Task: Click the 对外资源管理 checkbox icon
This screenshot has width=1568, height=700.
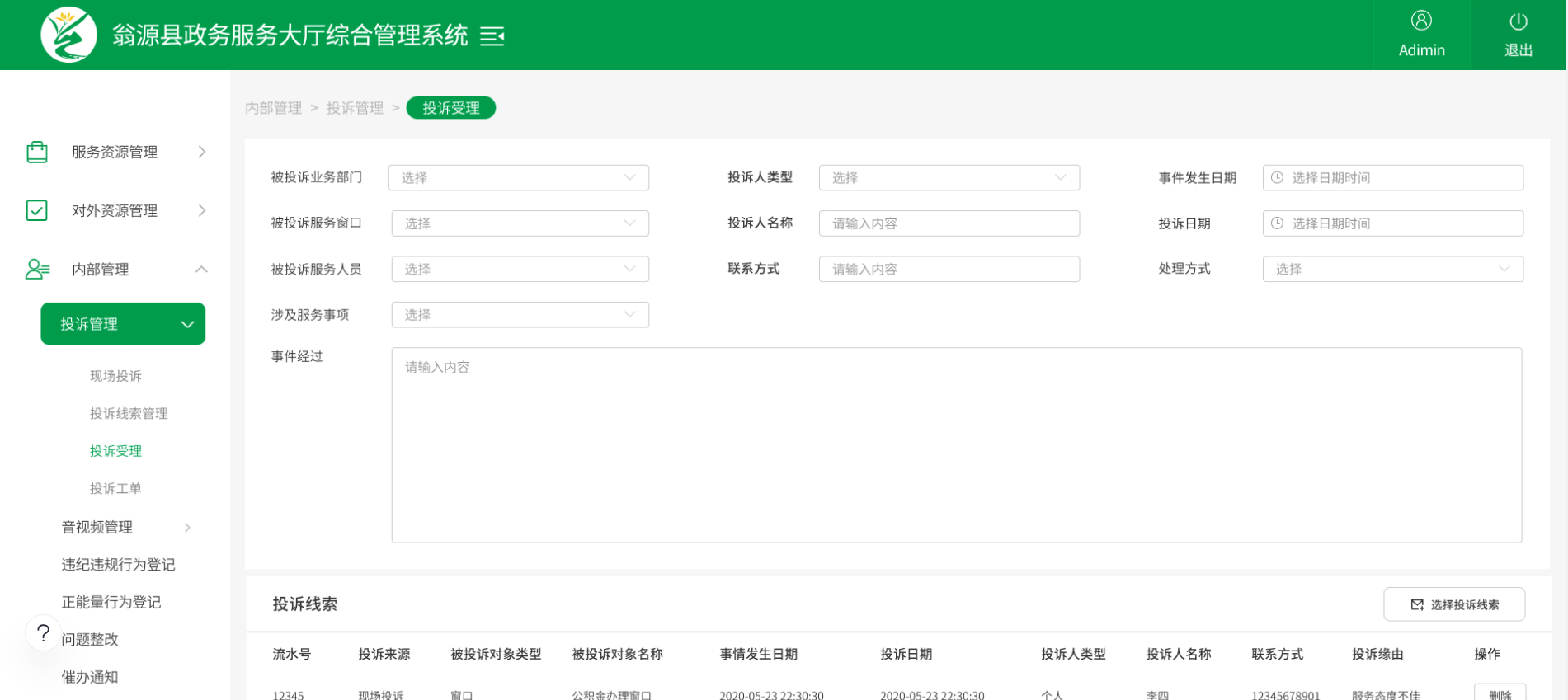Action: tap(37, 210)
